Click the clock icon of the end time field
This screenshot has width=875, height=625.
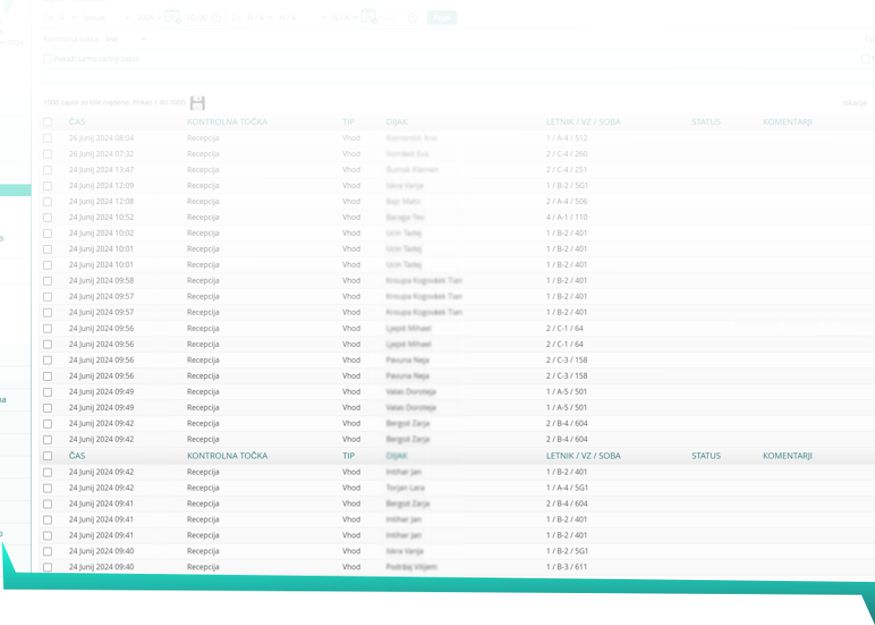(412, 18)
